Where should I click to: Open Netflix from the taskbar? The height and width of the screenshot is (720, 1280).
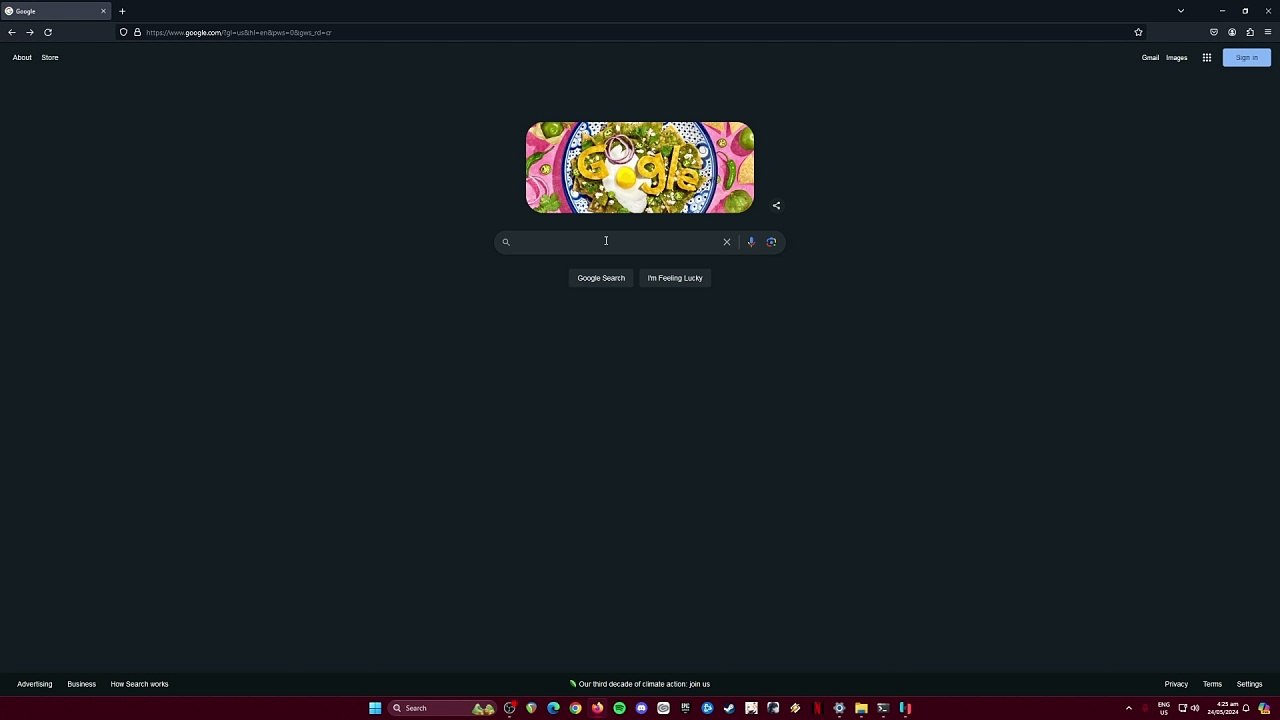(x=817, y=708)
